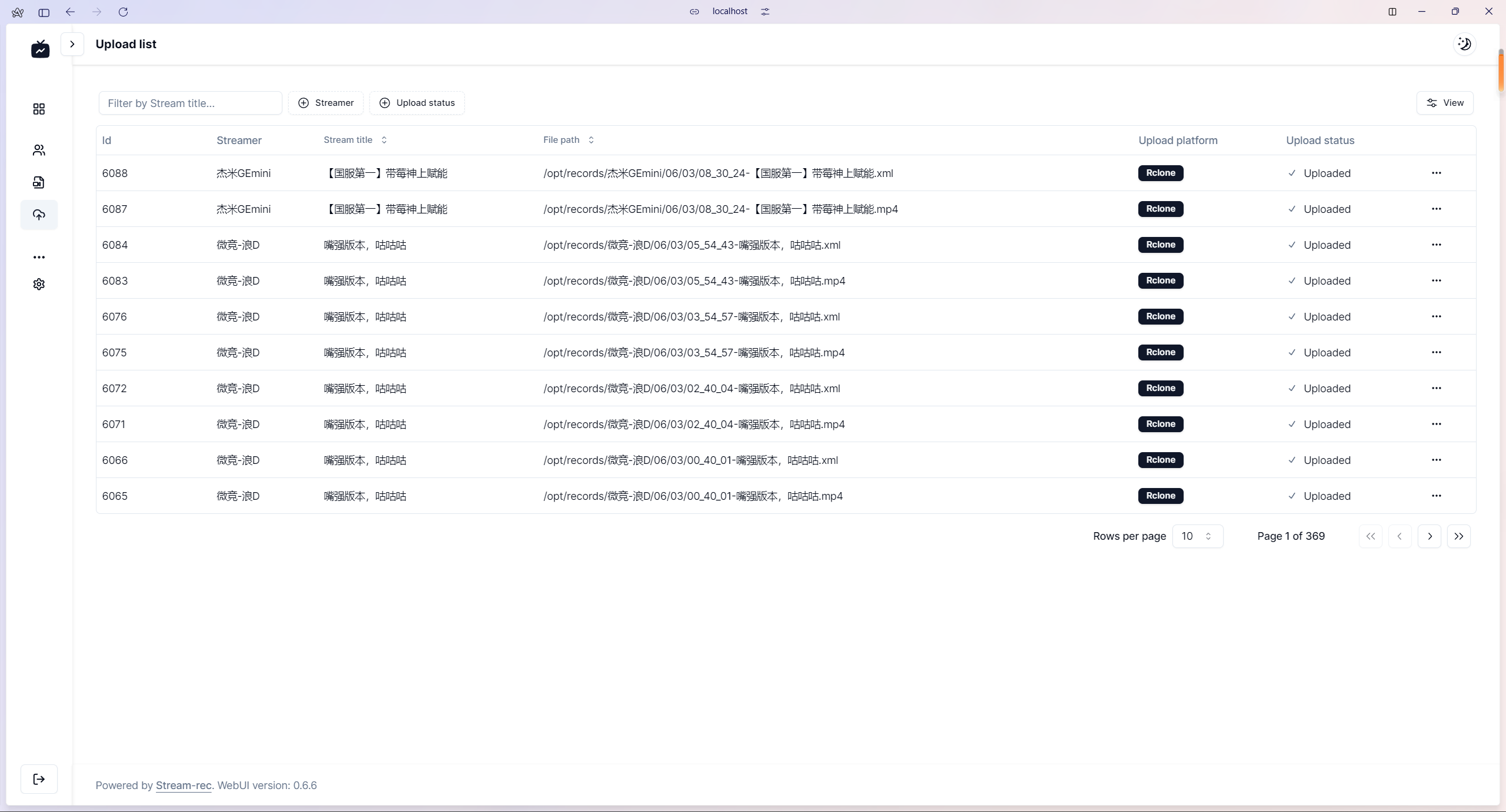1506x812 pixels.
Task: Toggle dark mode with the moon icon
Action: 1464,44
